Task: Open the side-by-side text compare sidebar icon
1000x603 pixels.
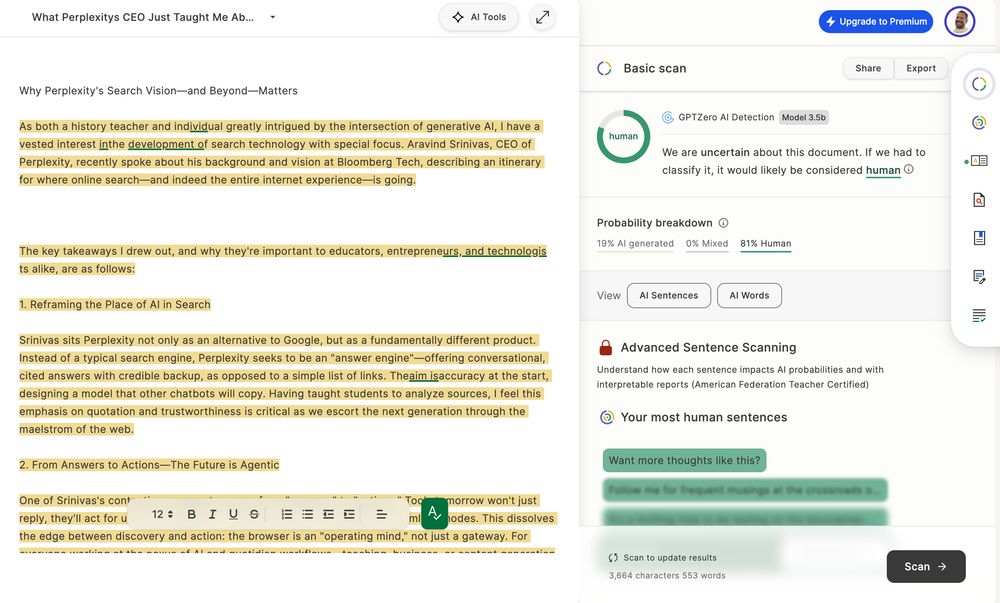Action: tap(979, 161)
